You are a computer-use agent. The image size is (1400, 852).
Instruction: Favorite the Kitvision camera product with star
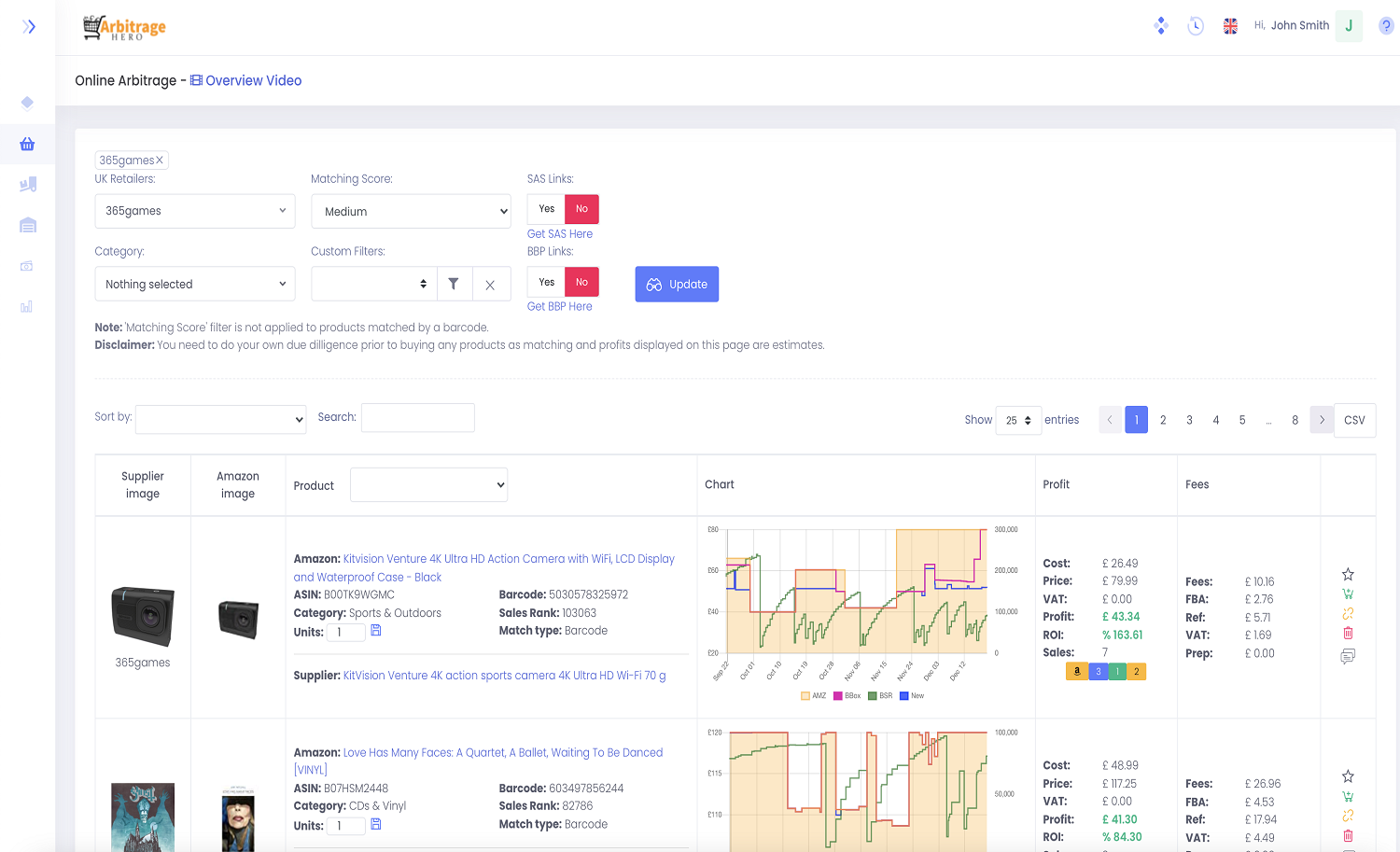[x=1348, y=574]
